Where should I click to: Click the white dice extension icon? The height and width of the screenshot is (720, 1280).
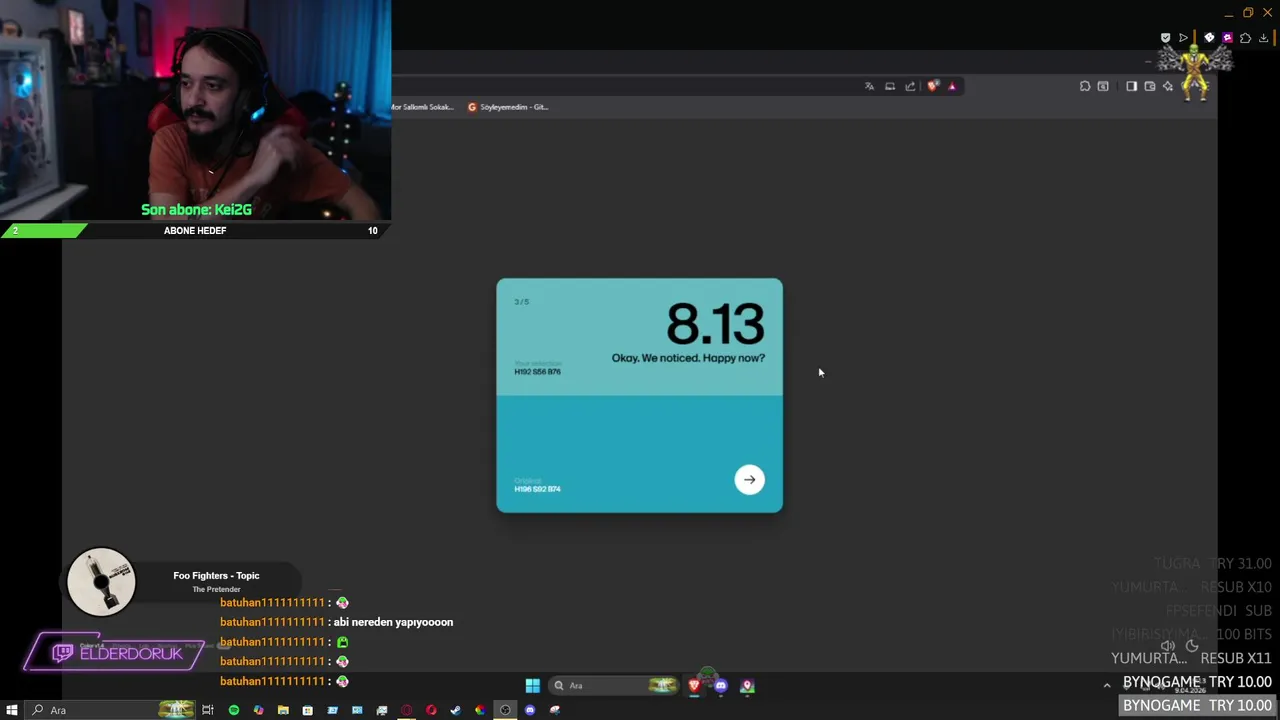1209,38
